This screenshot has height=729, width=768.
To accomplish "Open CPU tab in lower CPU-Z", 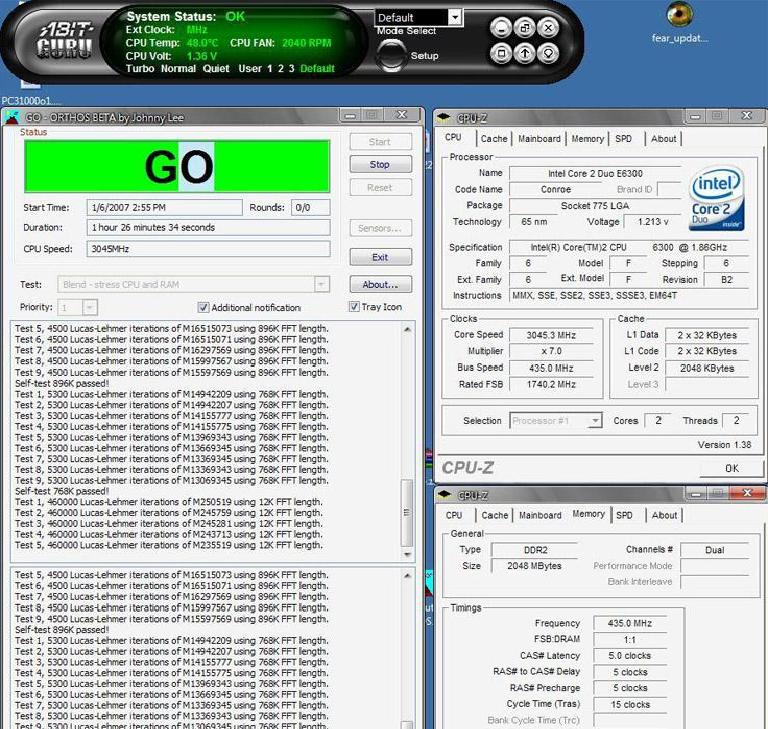I will click(x=454, y=515).
